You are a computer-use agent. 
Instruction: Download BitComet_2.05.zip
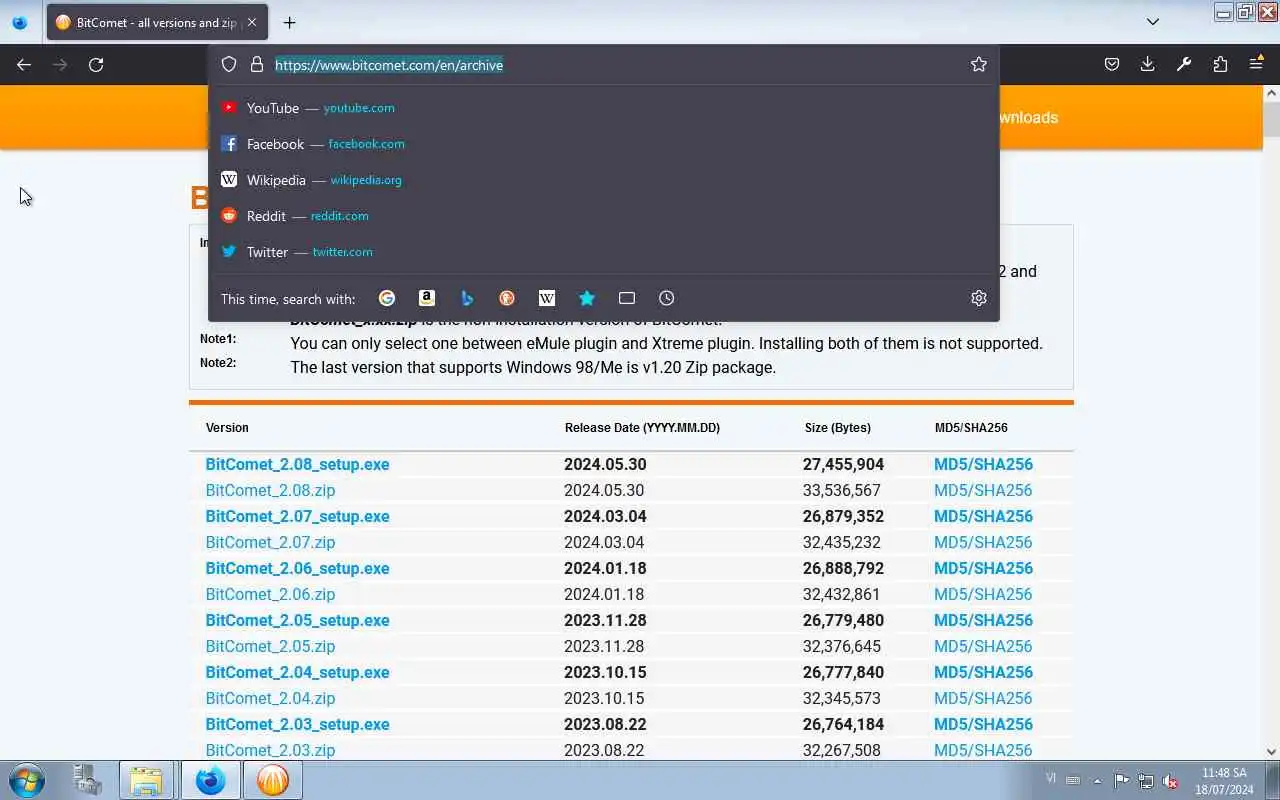270,646
